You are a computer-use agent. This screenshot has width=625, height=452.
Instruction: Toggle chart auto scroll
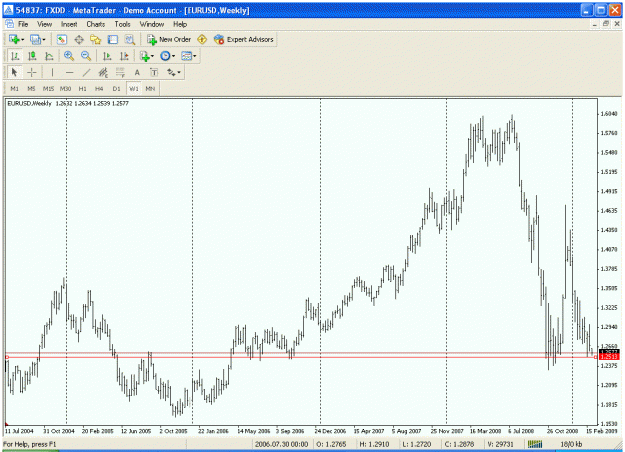[x=107, y=56]
